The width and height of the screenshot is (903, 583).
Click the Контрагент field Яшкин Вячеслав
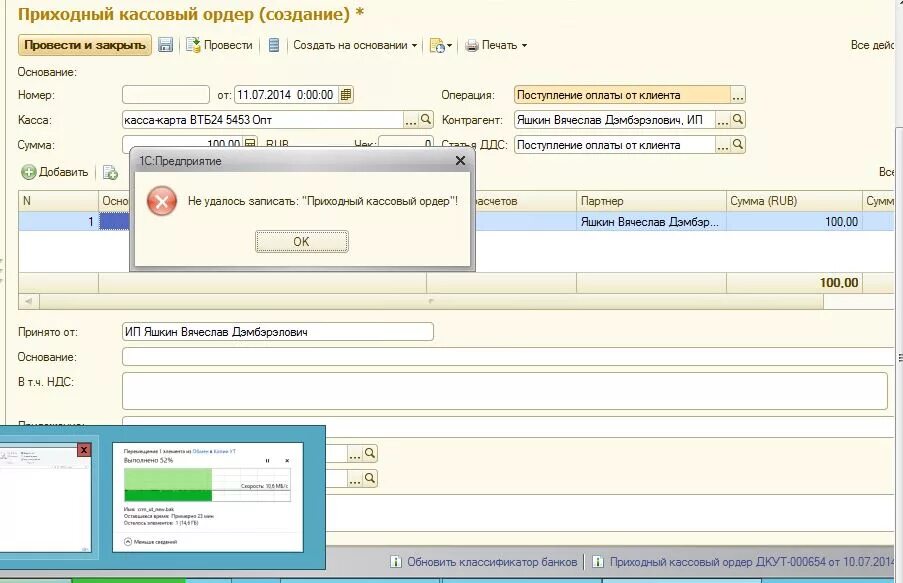tap(614, 120)
